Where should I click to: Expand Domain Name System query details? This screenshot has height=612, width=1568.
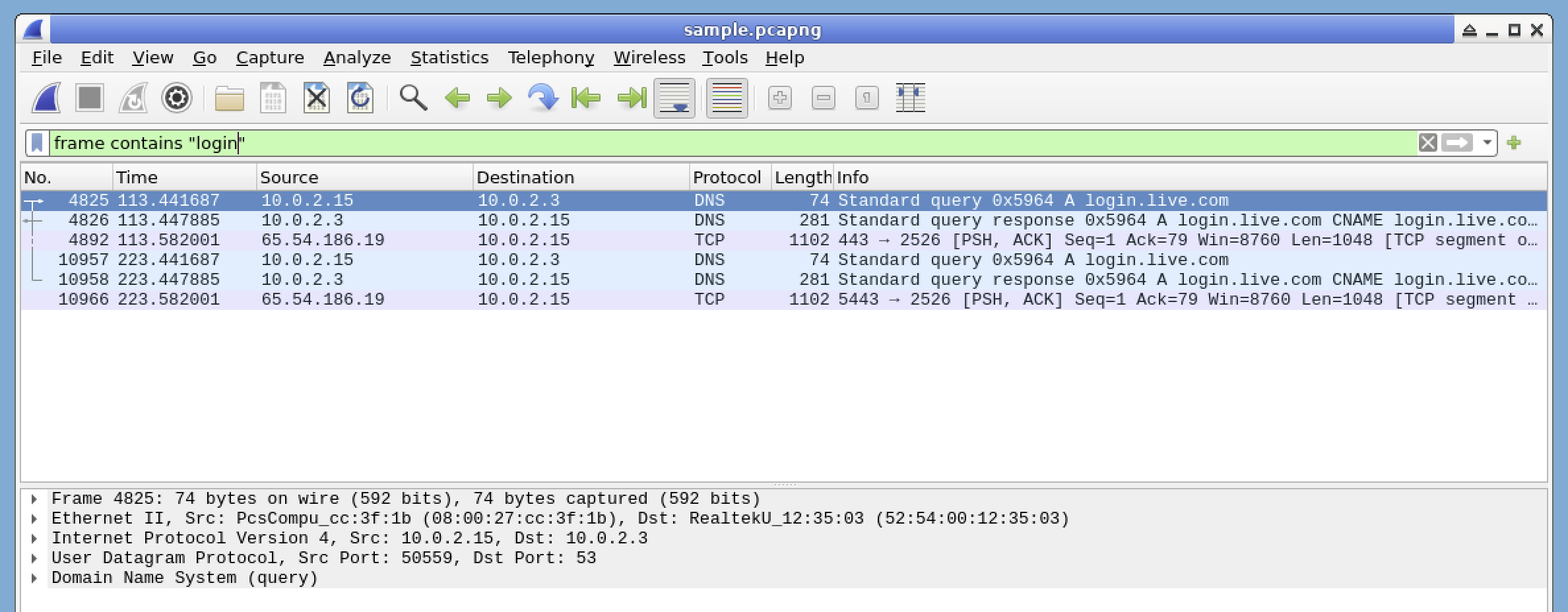tap(34, 578)
